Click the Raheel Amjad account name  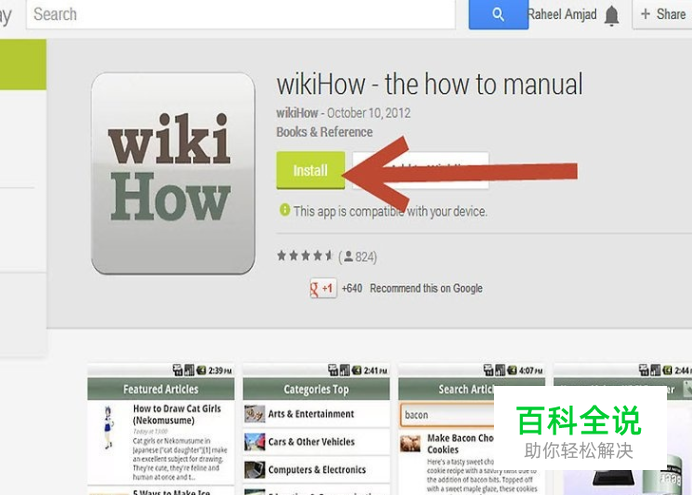click(x=562, y=15)
